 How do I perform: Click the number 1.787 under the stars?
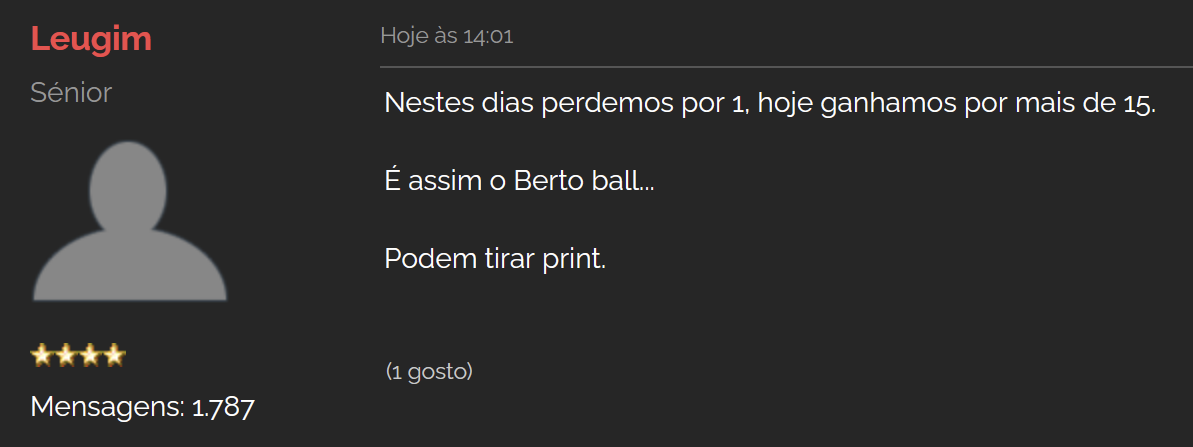tap(223, 407)
